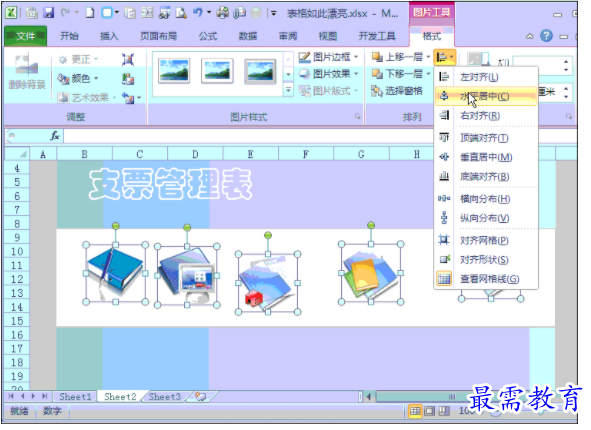Viewport: 591px width, 430px height.
Task: Click the Change Picture icon
Action: (x=128, y=79)
